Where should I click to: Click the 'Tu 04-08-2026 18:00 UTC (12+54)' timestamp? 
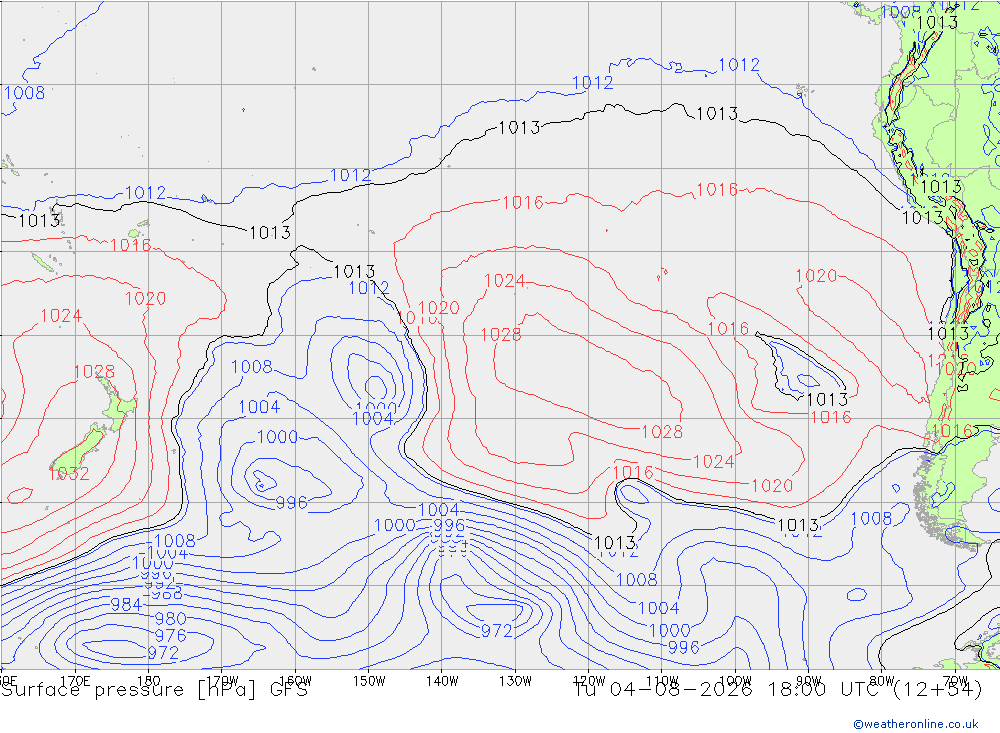point(779,690)
